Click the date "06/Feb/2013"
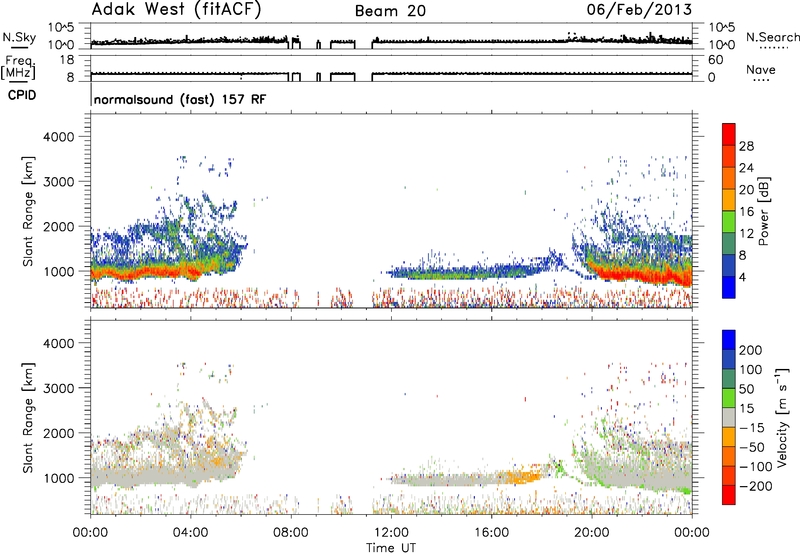This screenshot has width=800, height=554. pos(639,9)
